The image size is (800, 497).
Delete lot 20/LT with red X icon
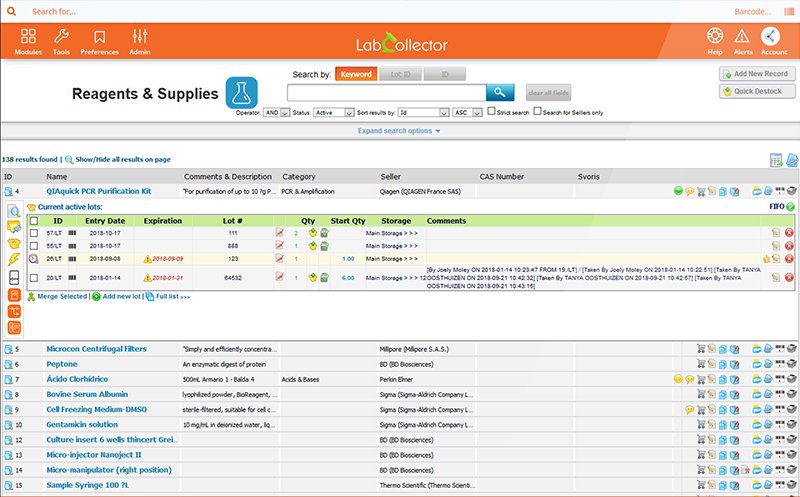point(789,278)
